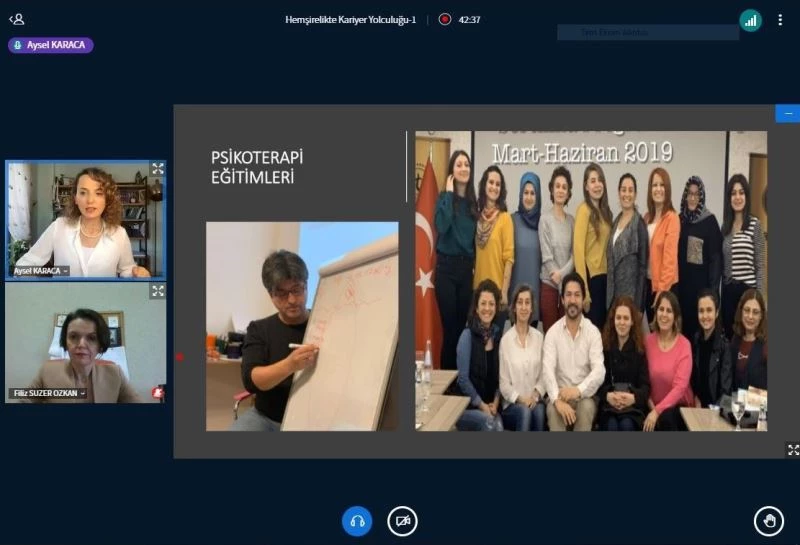Select Aysel KARACA's webcam video
Viewport: 800px width, 545px height.
[85, 220]
